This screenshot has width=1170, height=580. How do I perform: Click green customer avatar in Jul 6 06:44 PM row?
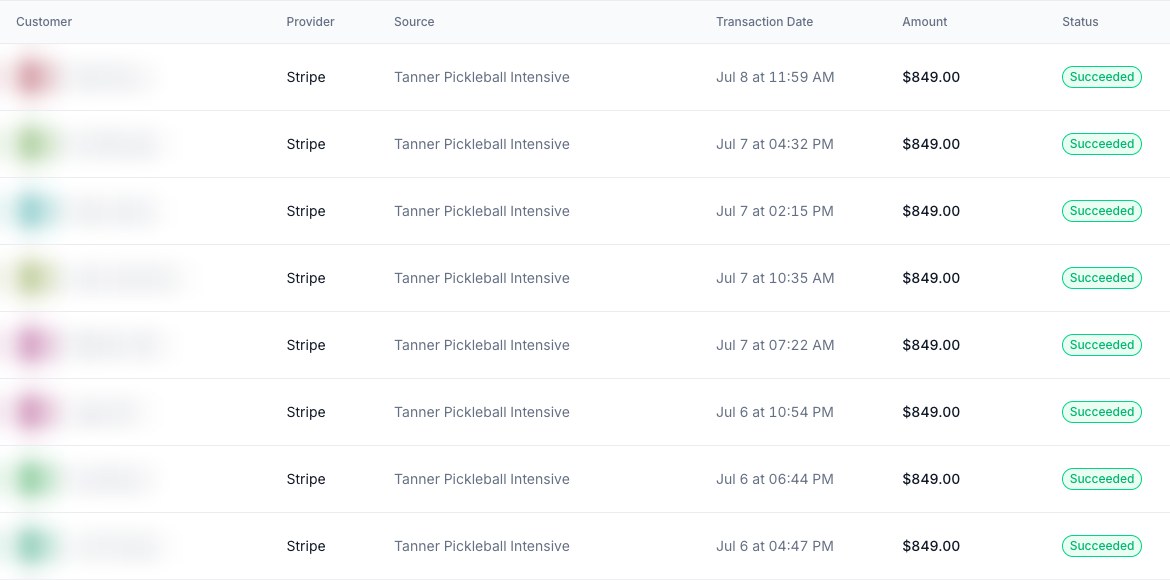[33, 479]
